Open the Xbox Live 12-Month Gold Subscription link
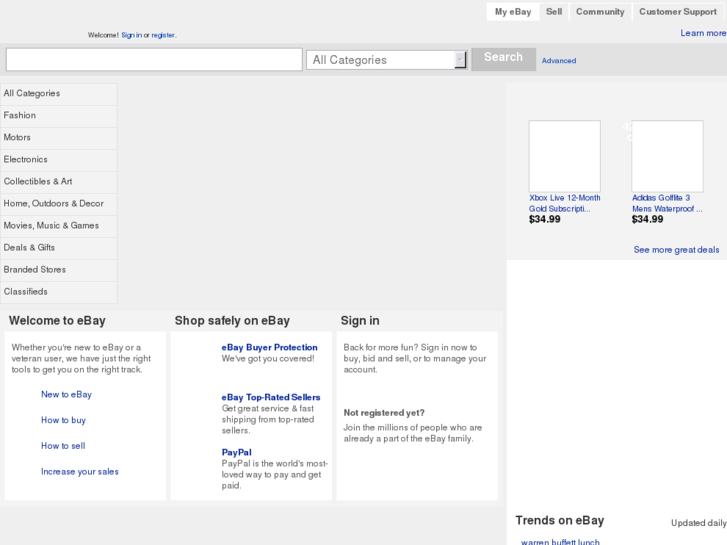727x545 pixels. point(565,203)
